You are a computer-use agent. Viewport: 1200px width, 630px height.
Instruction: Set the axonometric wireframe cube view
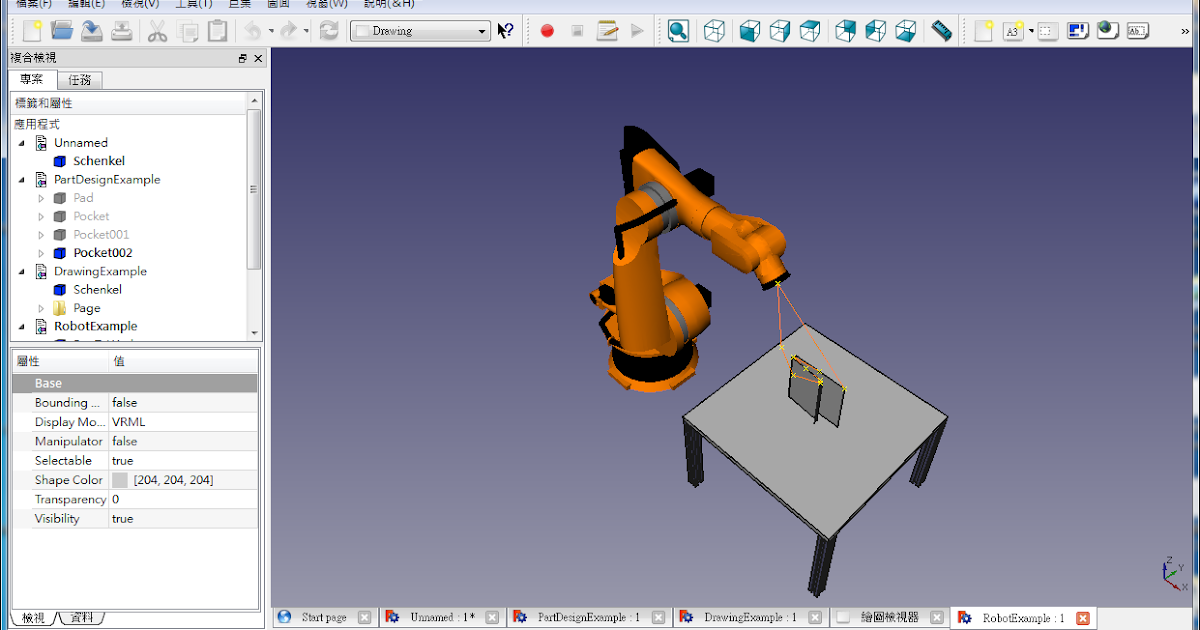click(714, 30)
